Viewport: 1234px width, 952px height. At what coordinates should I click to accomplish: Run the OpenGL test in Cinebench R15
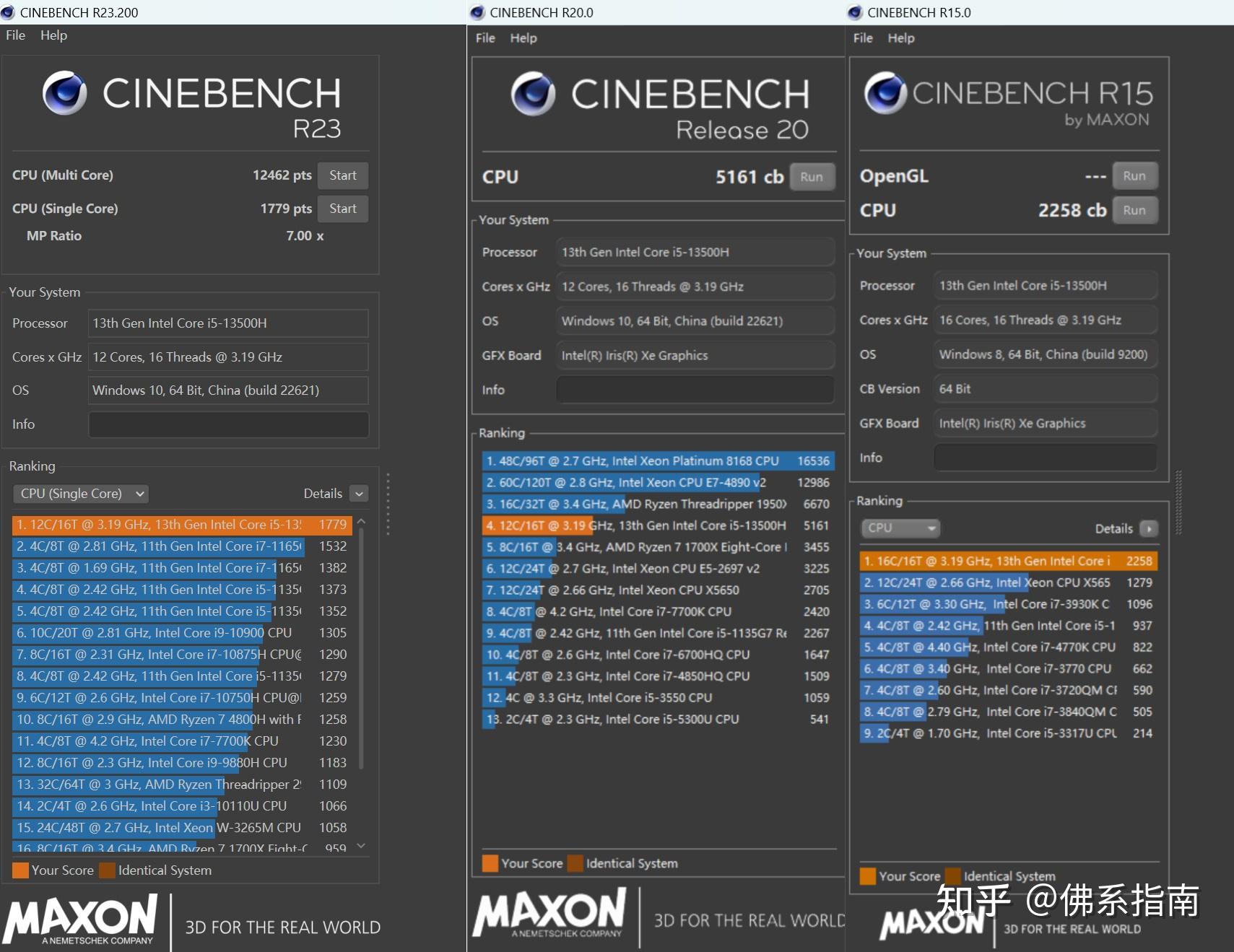pos(1134,176)
